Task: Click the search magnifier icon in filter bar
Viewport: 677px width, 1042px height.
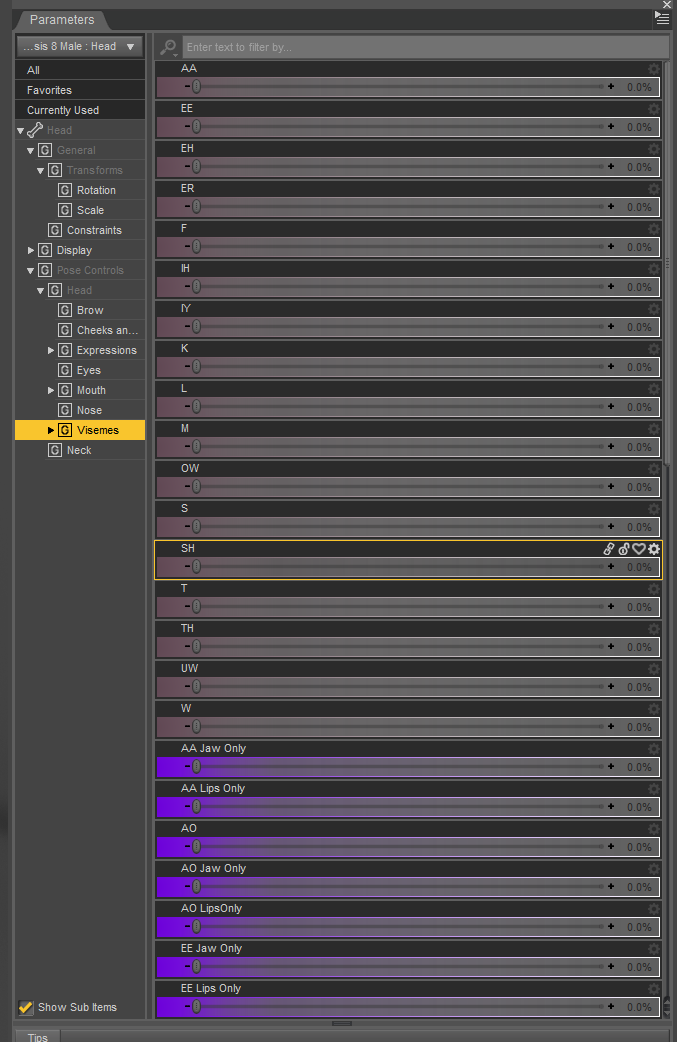Action: pos(169,47)
